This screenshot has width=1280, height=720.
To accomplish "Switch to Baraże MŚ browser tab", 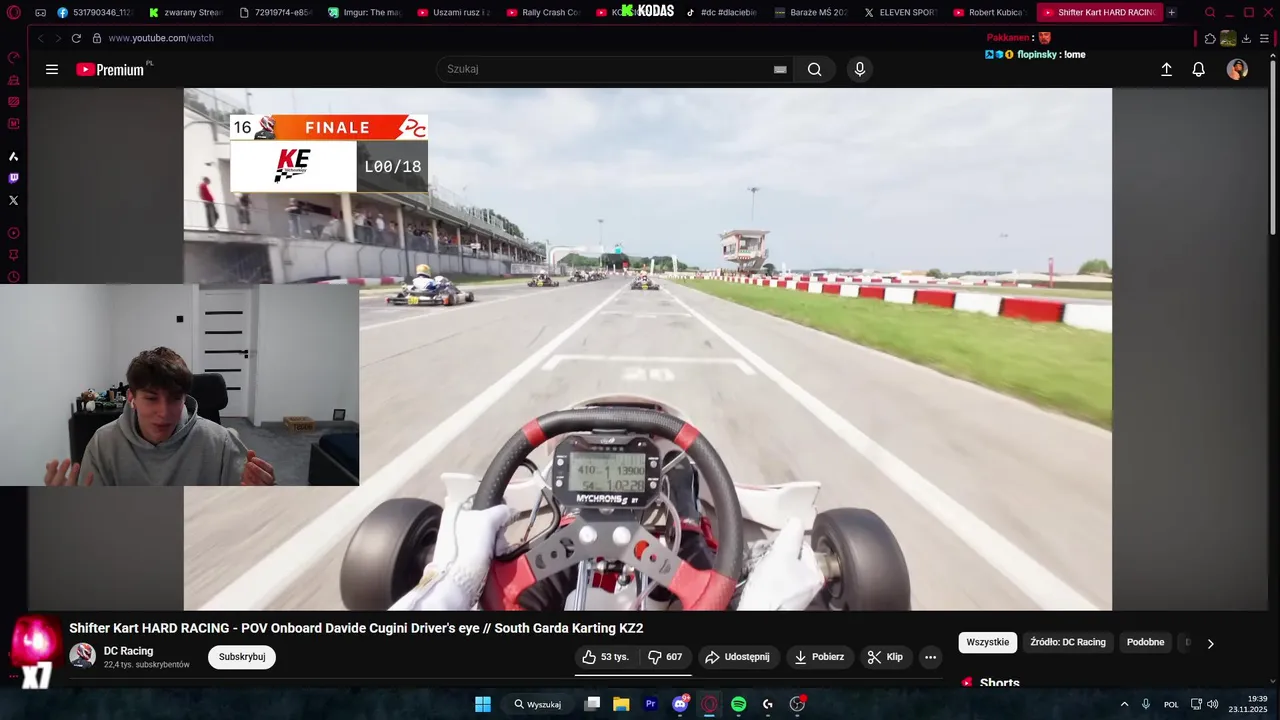I will tap(809, 13).
